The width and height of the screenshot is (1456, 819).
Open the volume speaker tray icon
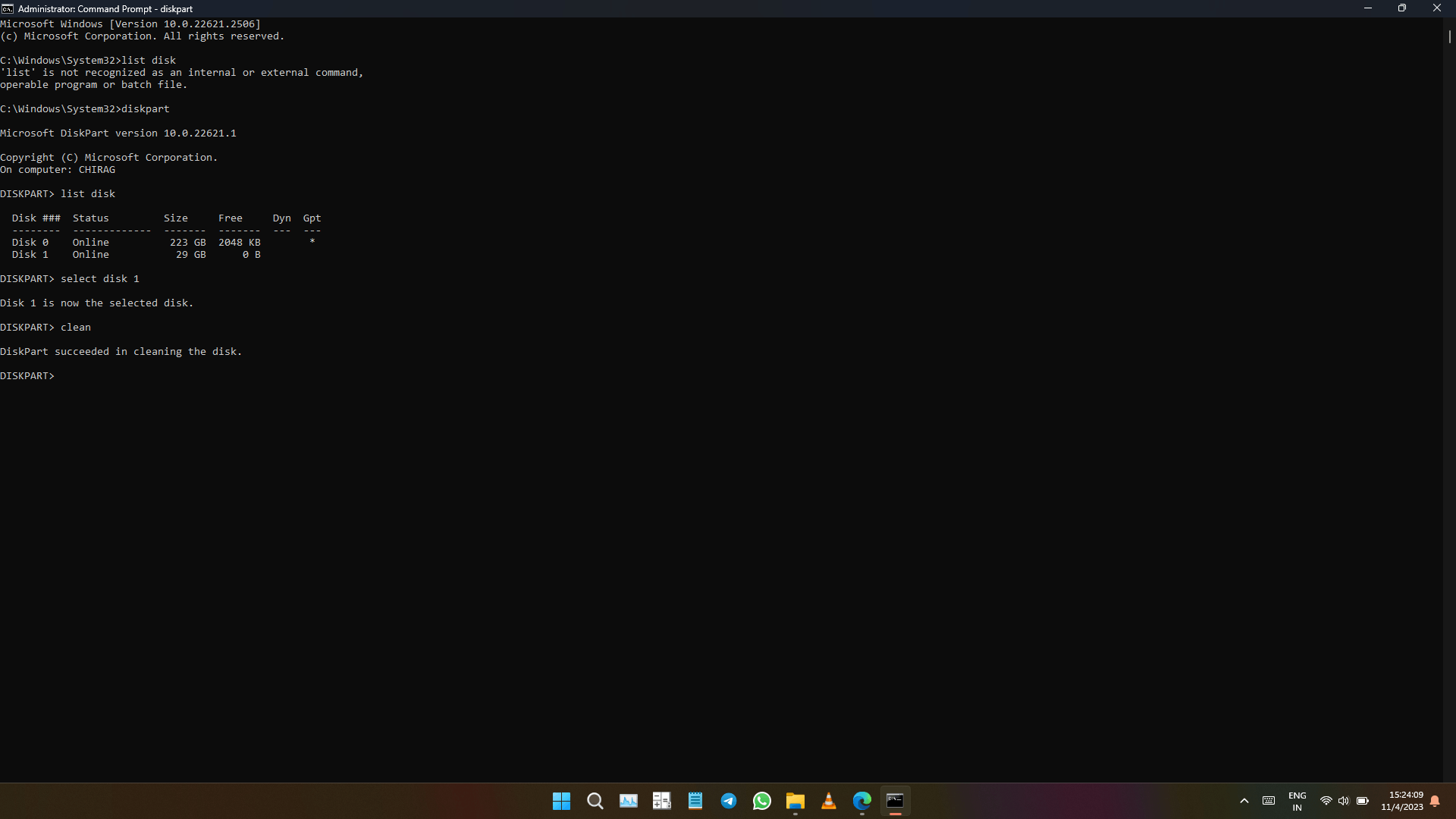click(1344, 801)
